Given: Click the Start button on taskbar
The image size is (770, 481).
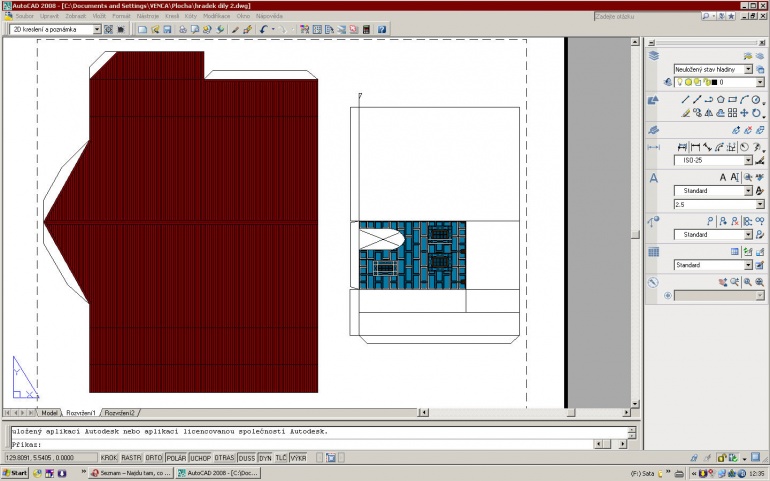Looking at the screenshot, I should coord(15,473).
